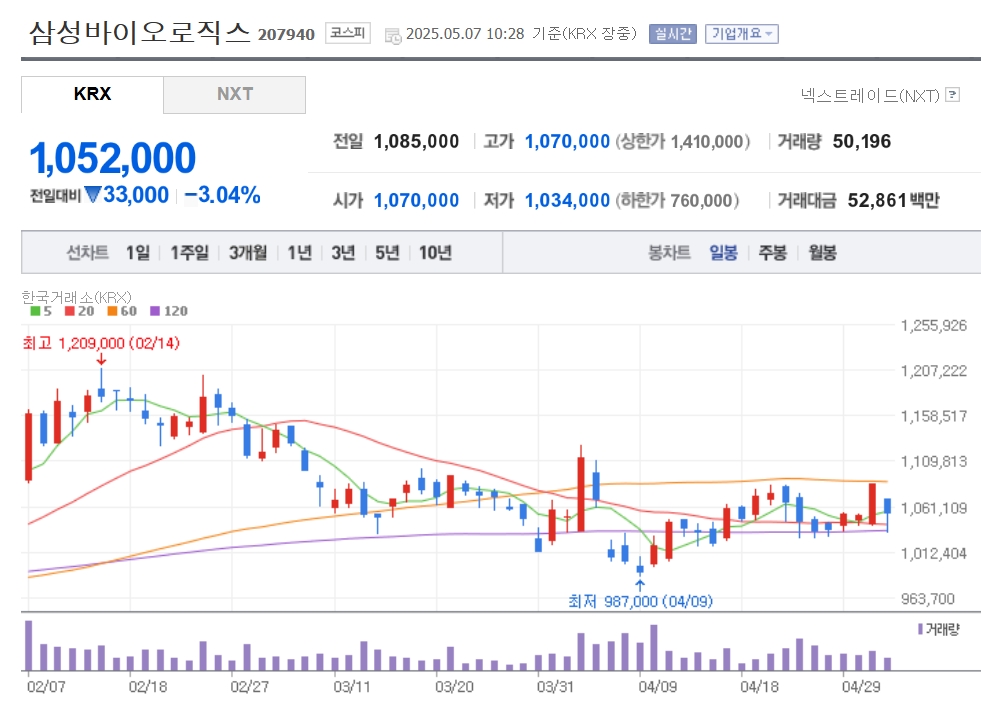Viewport: 981px width, 712px height.
Task: Show the 10년 line chart
Action: (435, 253)
